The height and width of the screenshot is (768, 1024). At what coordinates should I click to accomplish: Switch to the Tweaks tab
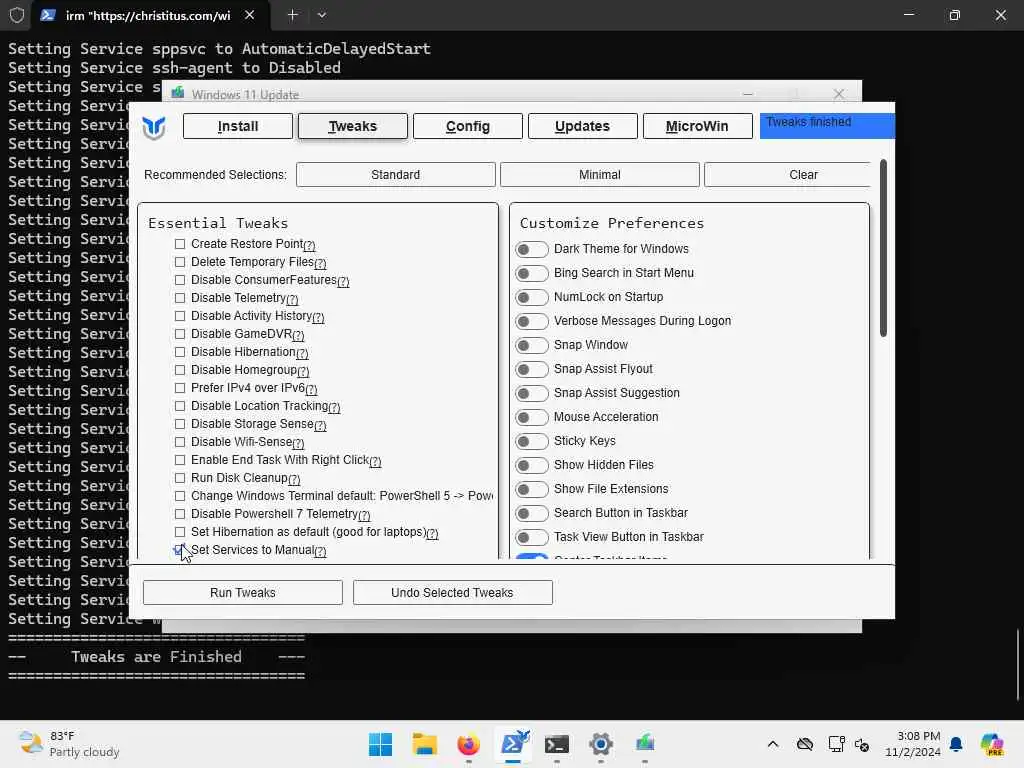coord(353,126)
